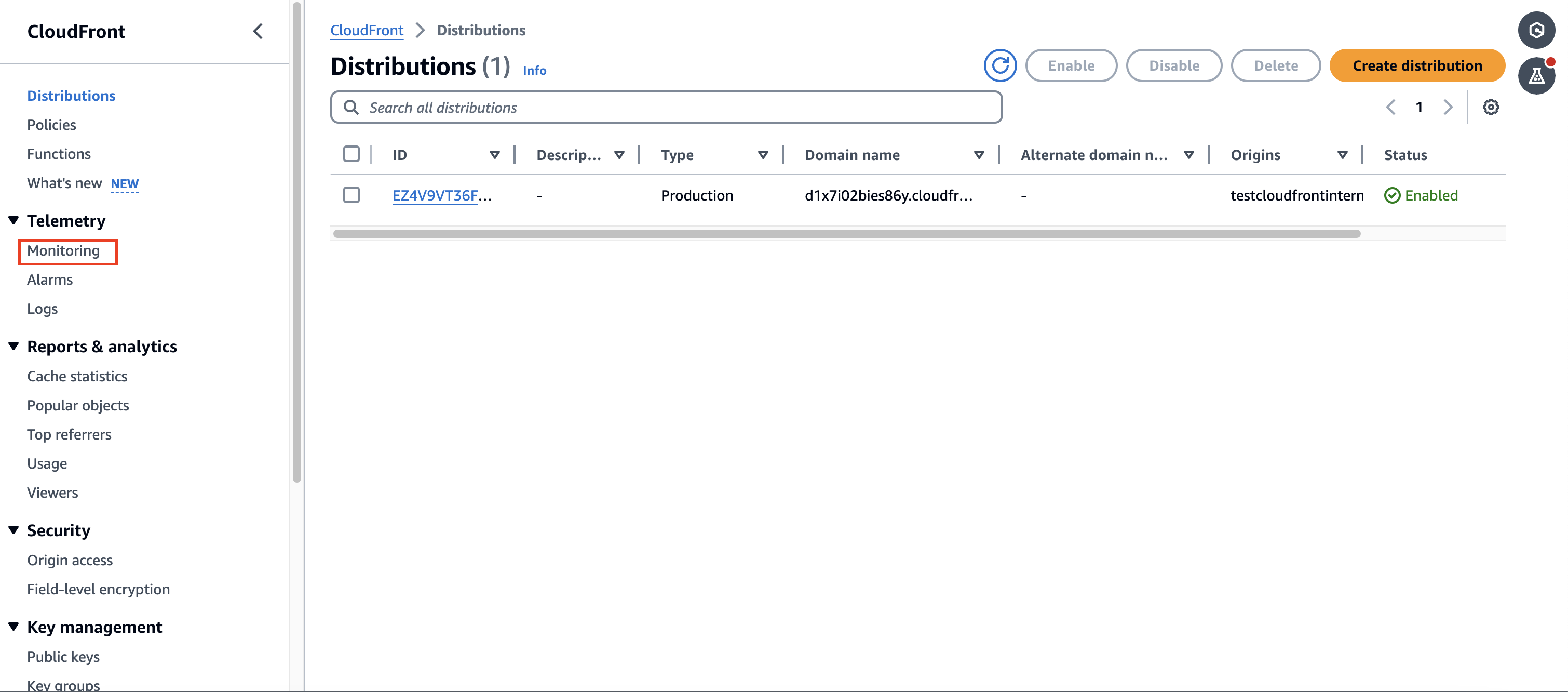Collapse the CloudFront navigation sidebar
This screenshot has width=1568, height=692.
[x=258, y=31]
